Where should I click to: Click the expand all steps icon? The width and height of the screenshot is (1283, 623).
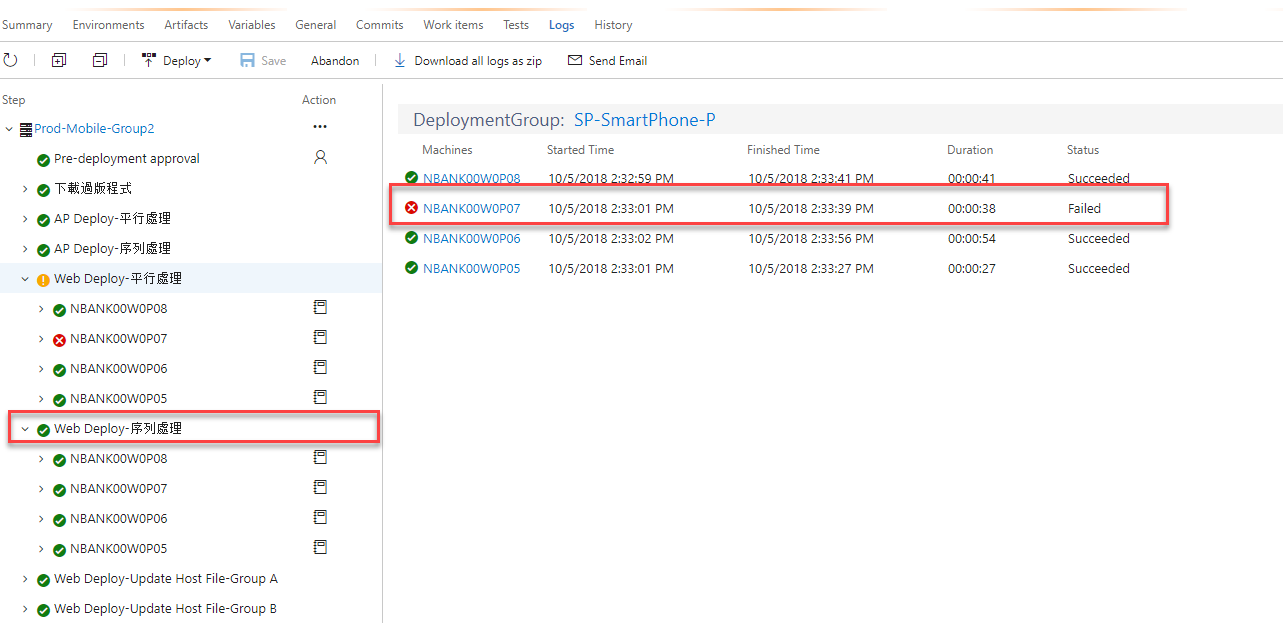pos(59,60)
